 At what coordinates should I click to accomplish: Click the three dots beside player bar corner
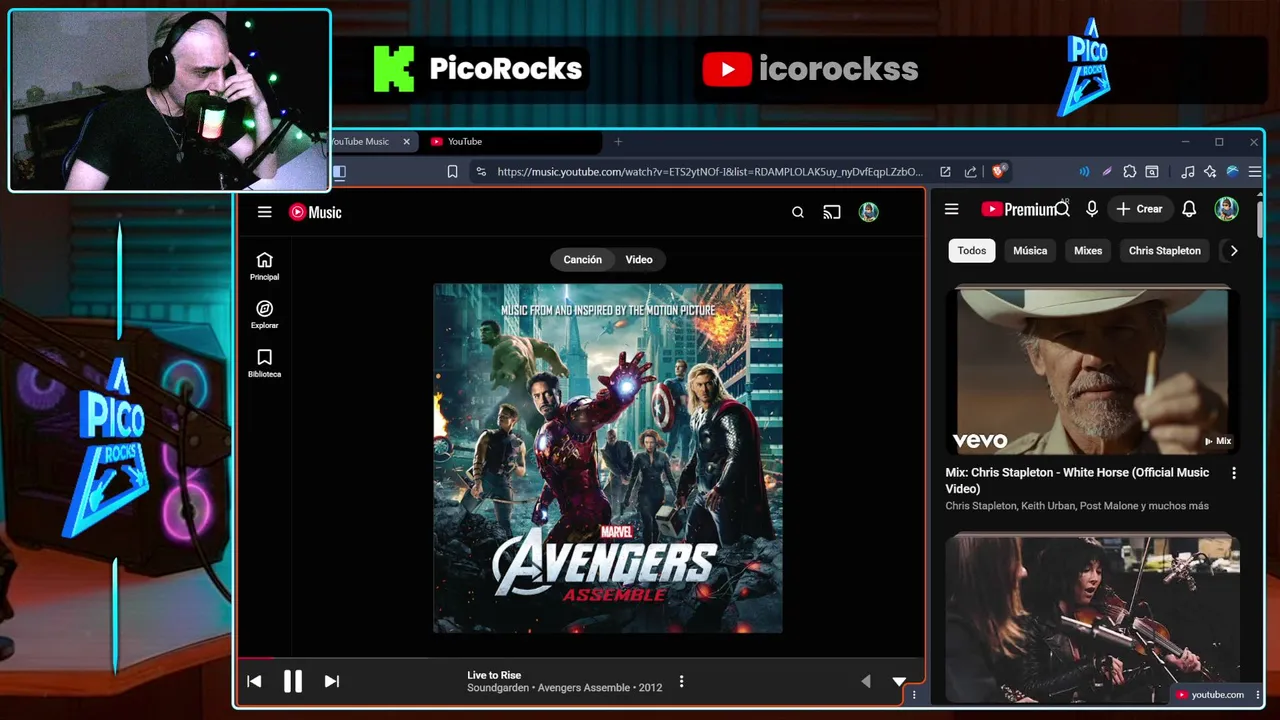(x=914, y=695)
